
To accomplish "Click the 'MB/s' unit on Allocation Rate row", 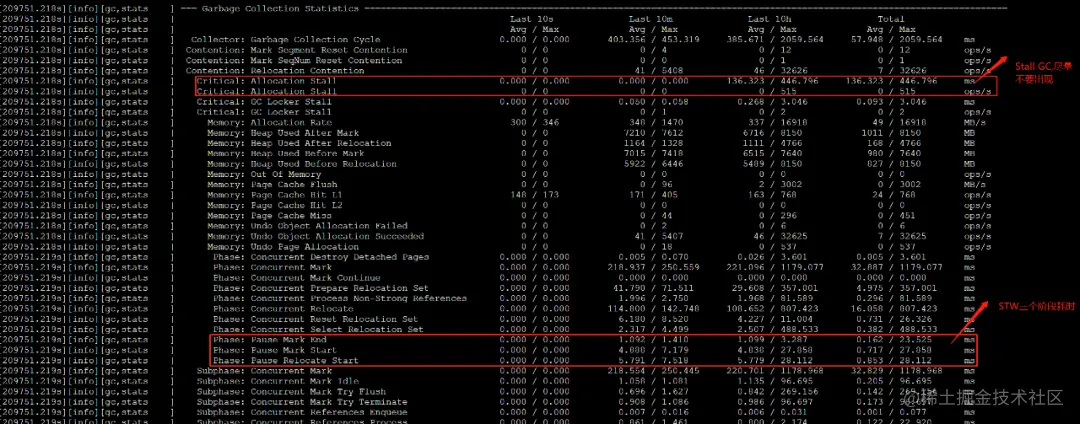I will (x=973, y=123).
